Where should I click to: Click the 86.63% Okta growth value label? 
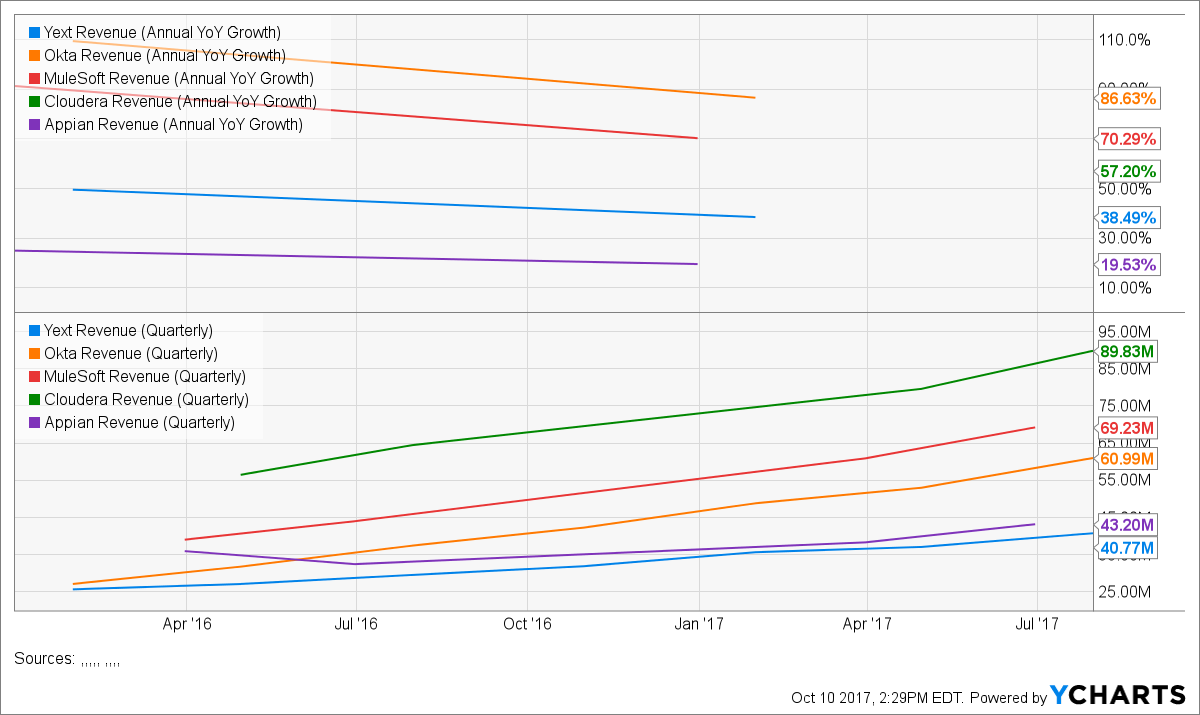click(x=1128, y=99)
